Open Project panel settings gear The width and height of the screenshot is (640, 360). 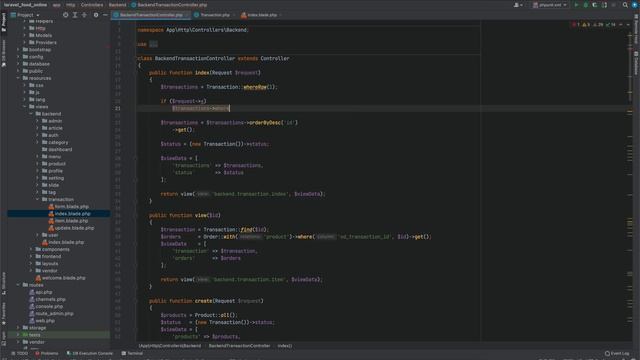pos(96,15)
